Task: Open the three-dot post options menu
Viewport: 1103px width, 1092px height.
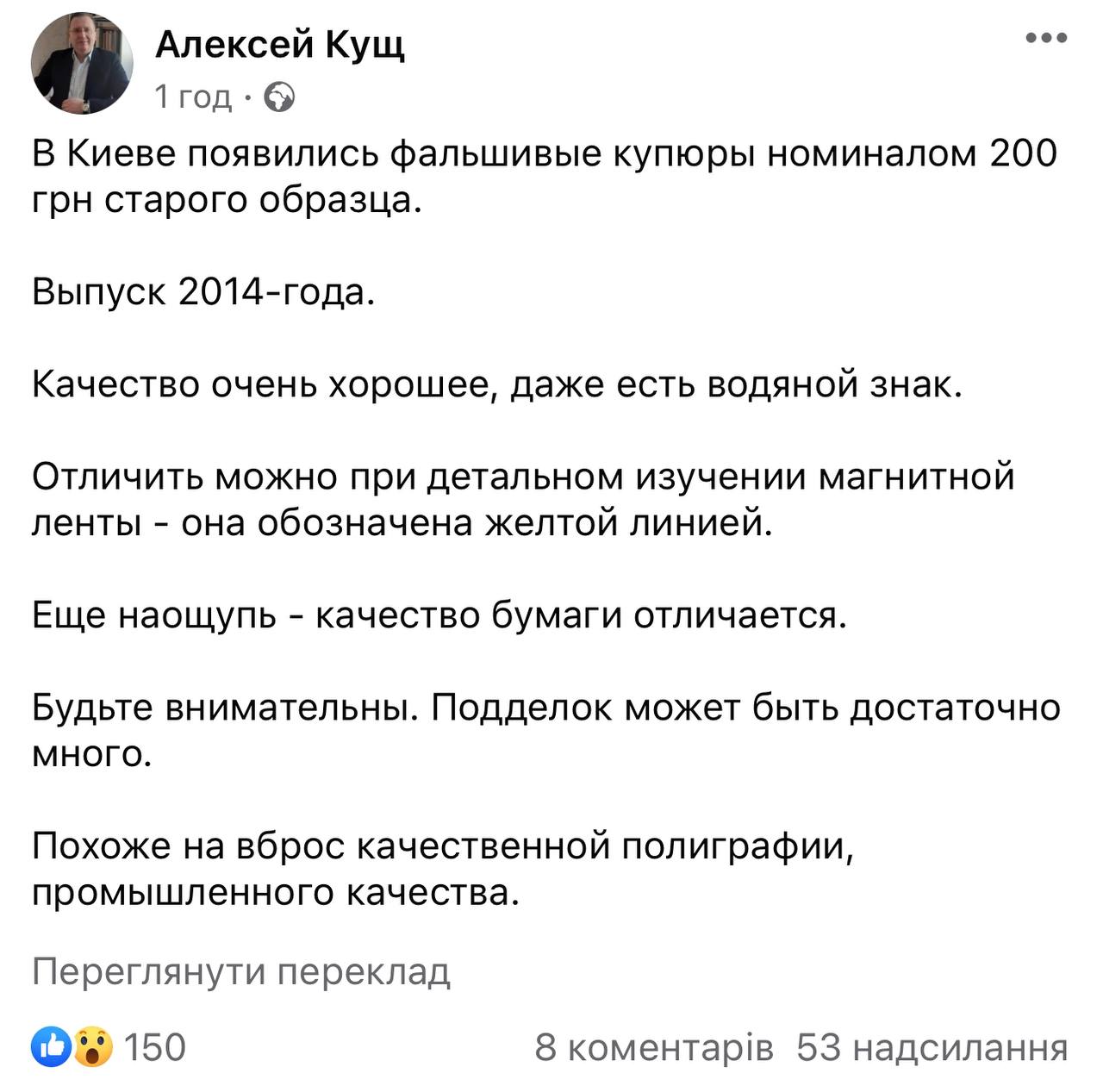Action: pyautogui.click(x=1046, y=39)
